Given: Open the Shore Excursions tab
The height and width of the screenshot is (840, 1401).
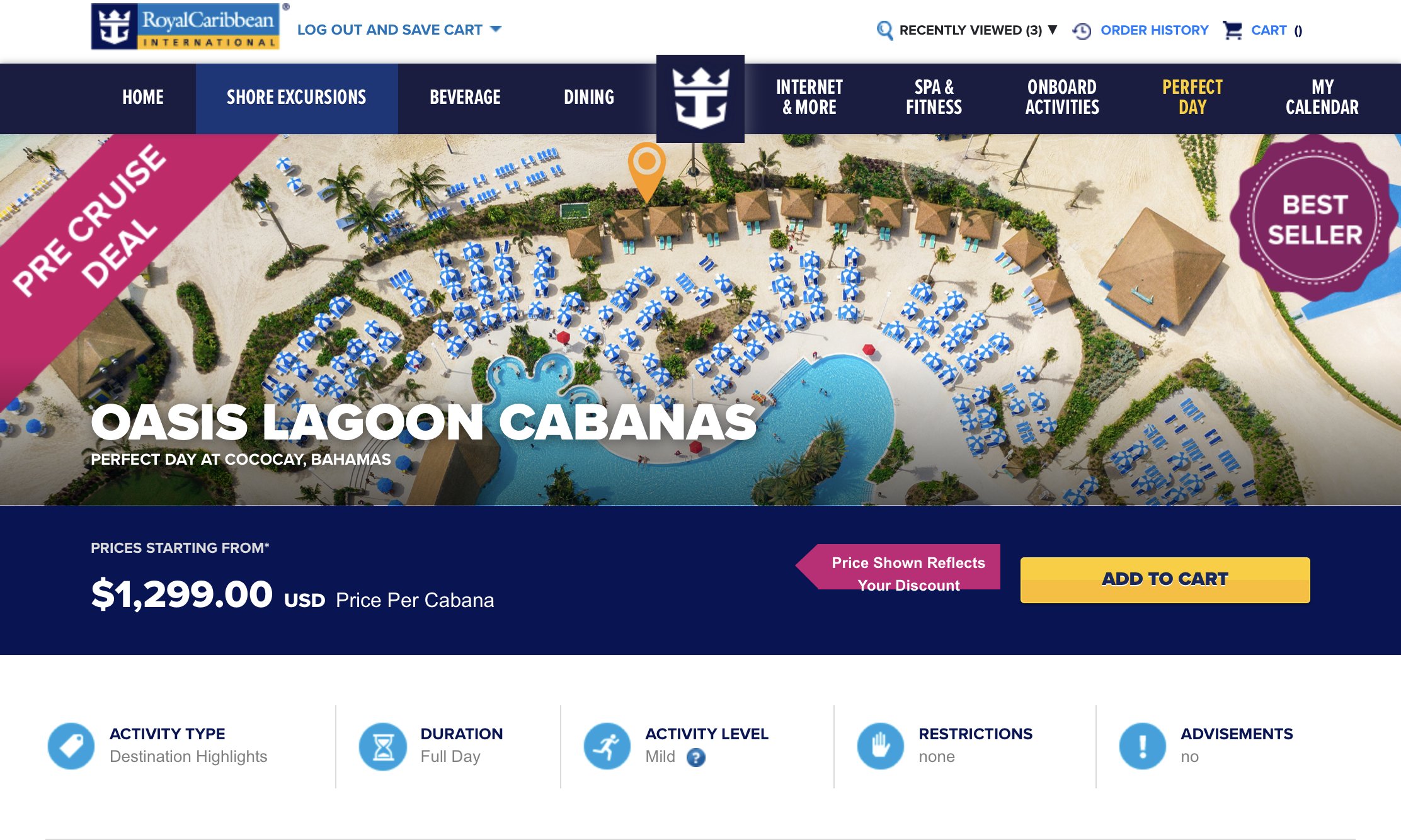Looking at the screenshot, I should [297, 98].
